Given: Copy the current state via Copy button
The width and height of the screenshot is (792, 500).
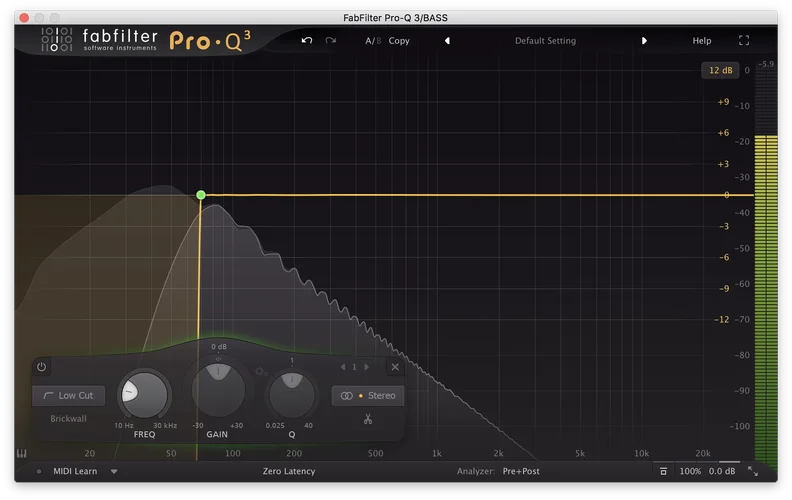Looking at the screenshot, I should (x=399, y=41).
